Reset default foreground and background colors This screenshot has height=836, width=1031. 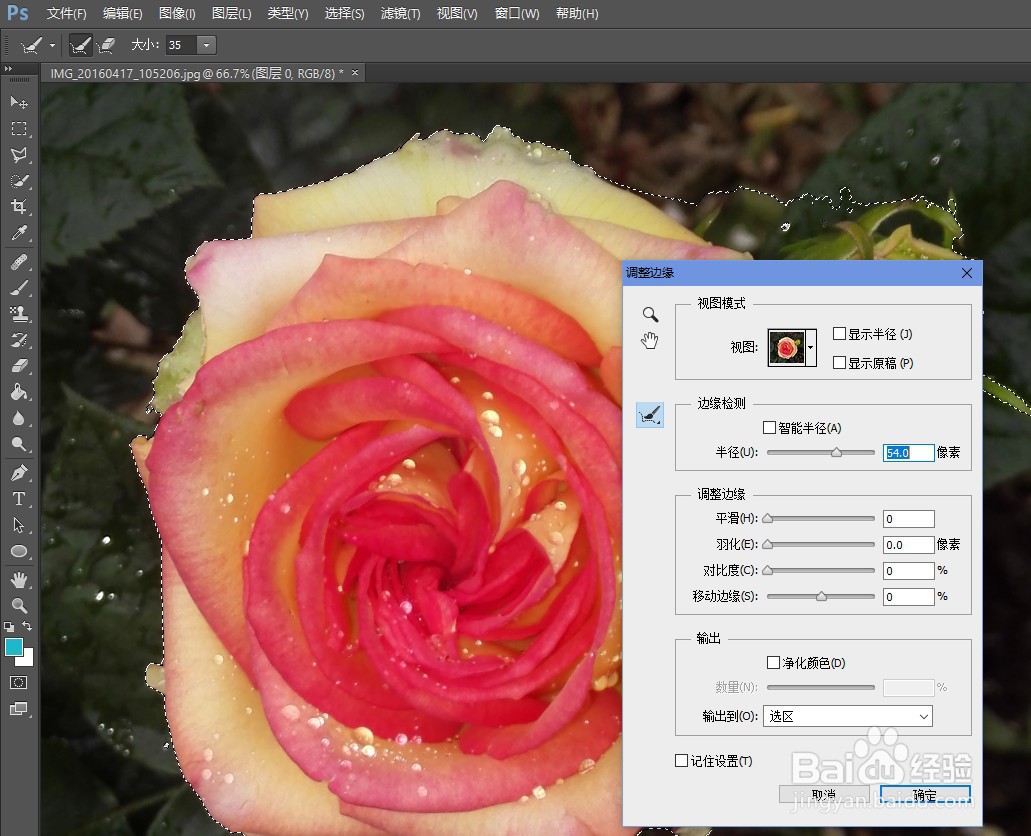[x=9, y=626]
